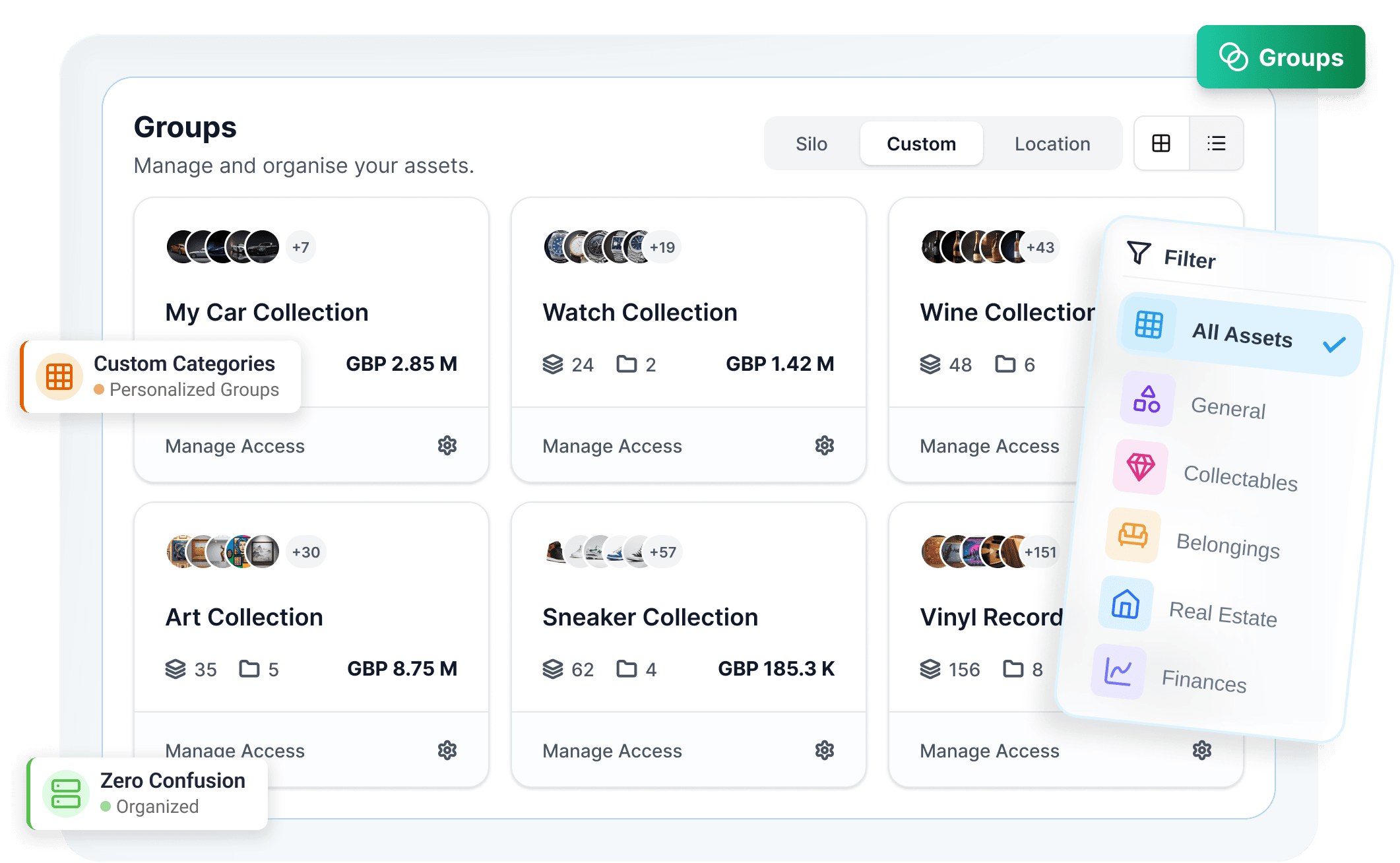Screen dimensions: 1400x863
Task: Click Manage Access on Sneaker Collection
Action: [612, 751]
